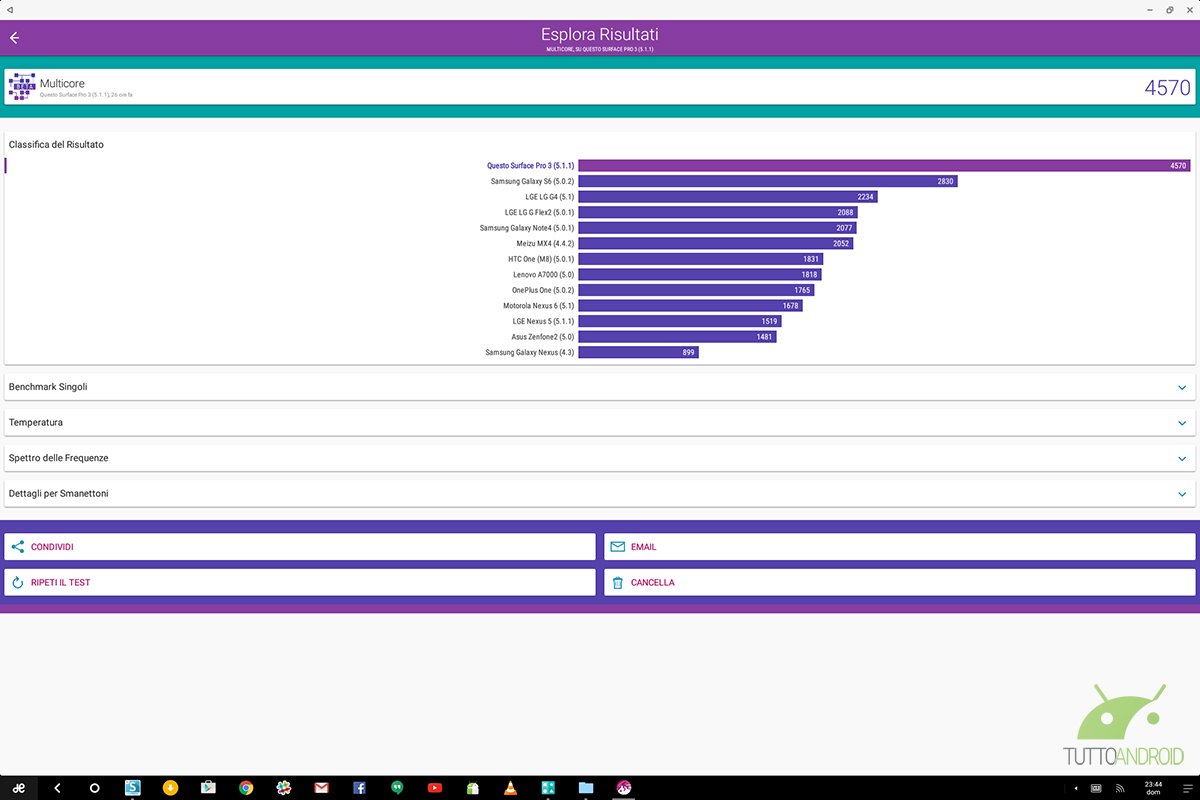
Task: Launch YouTube from the taskbar
Action: pyautogui.click(x=435, y=788)
